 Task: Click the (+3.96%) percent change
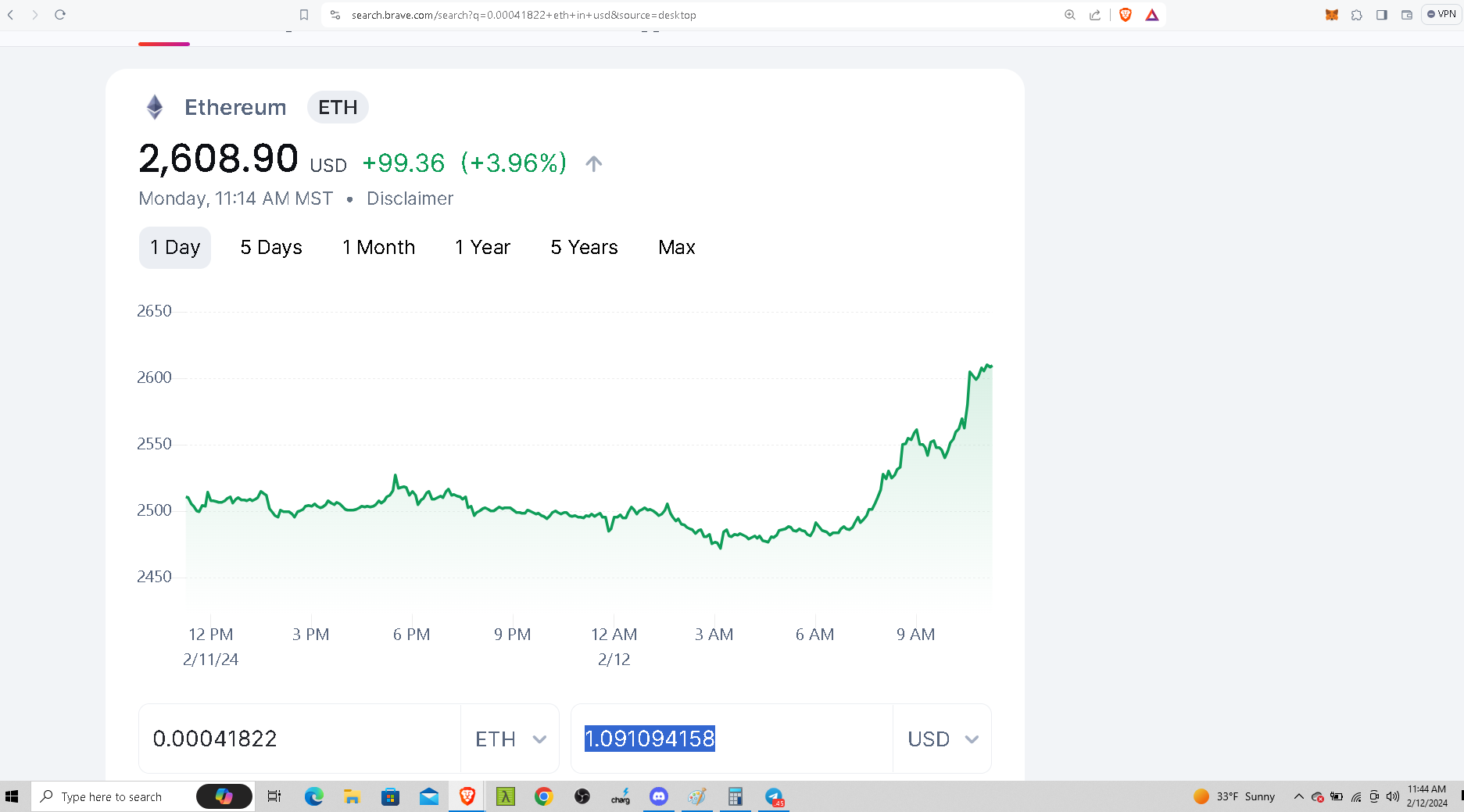[514, 163]
